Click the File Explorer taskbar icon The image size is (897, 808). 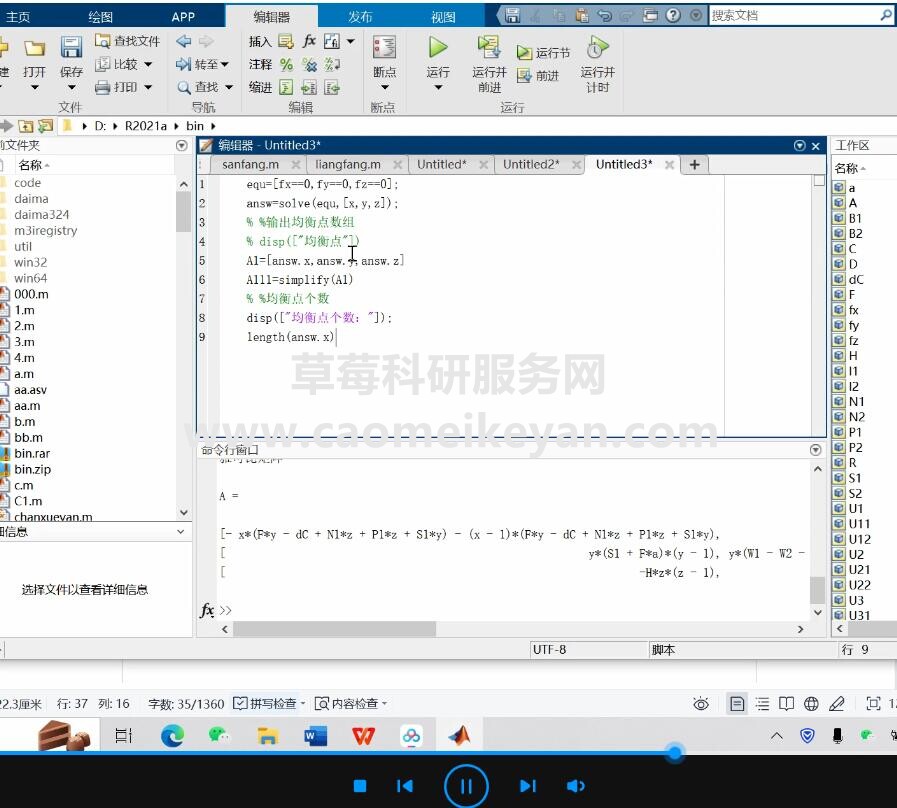[x=267, y=735]
